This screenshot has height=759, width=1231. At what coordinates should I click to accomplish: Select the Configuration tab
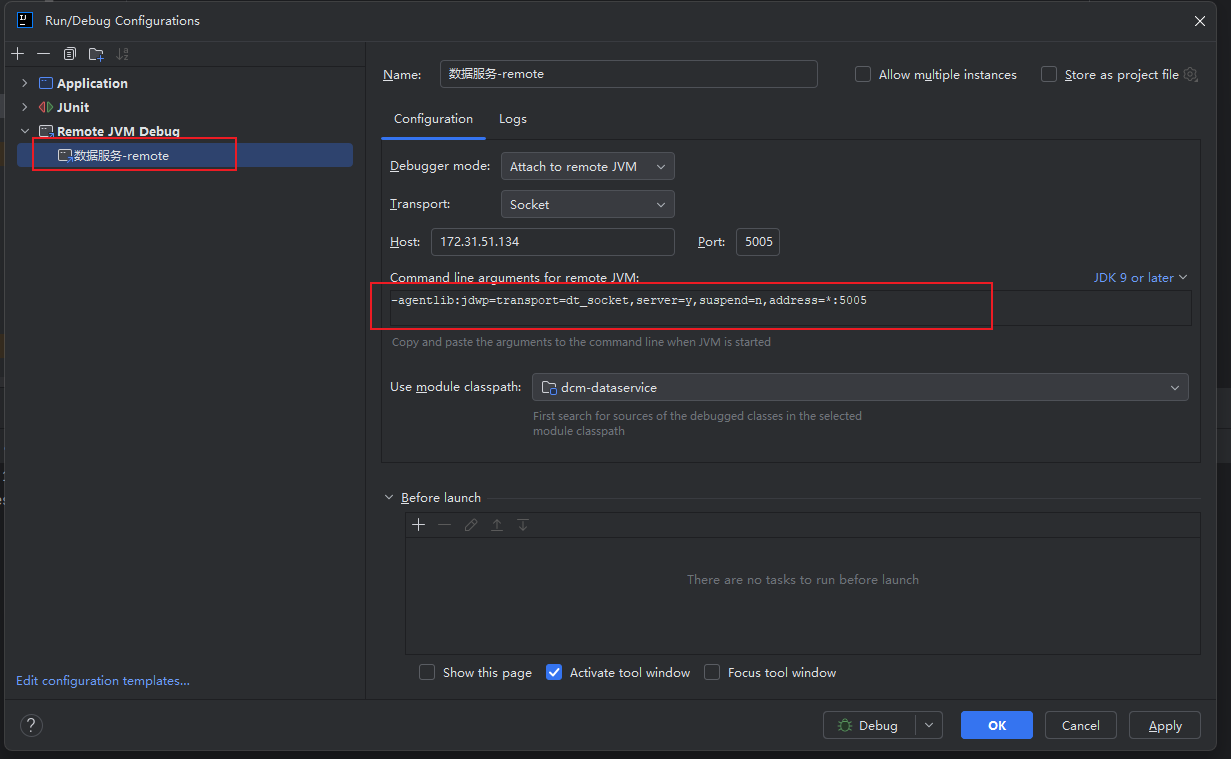click(x=433, y=119)
